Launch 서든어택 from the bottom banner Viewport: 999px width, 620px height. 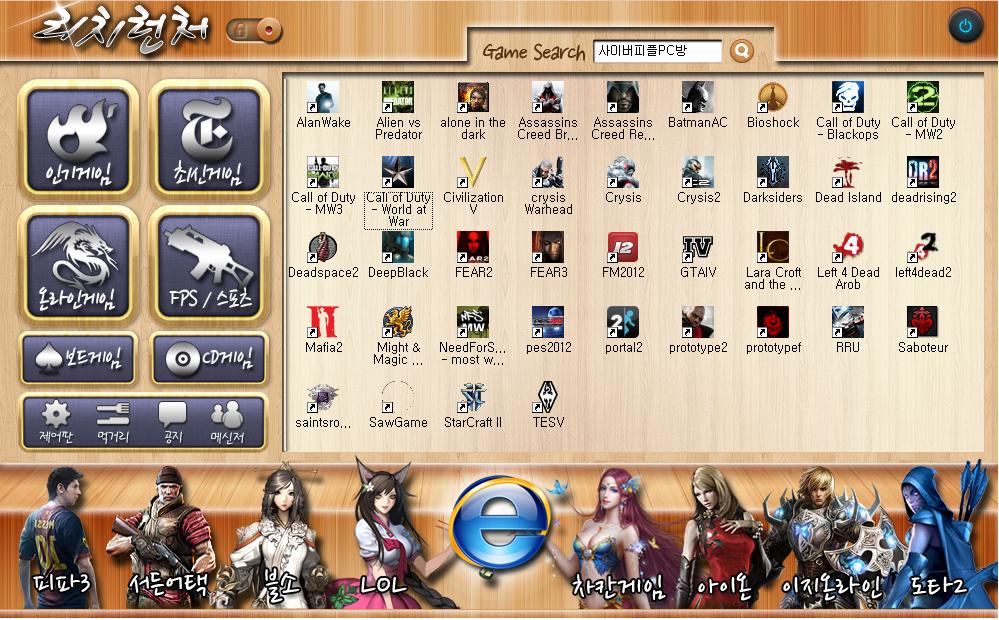[167, 538]
